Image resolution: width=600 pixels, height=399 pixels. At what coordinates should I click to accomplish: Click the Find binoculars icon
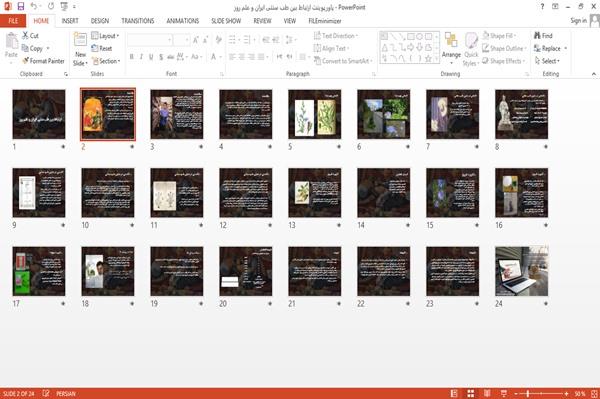click(x=543, y=36)
